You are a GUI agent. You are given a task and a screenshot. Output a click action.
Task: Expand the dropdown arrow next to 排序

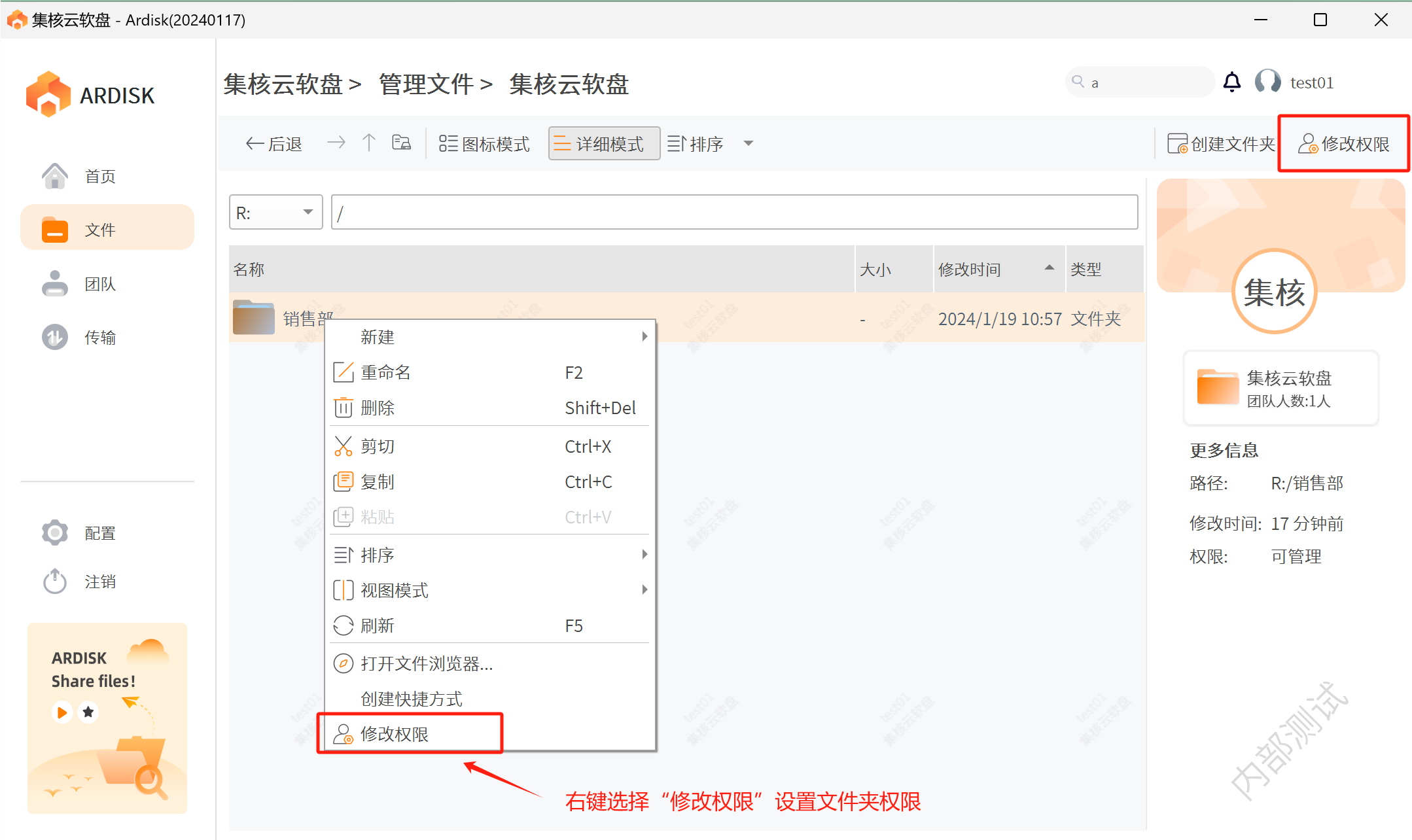[749, 143]
